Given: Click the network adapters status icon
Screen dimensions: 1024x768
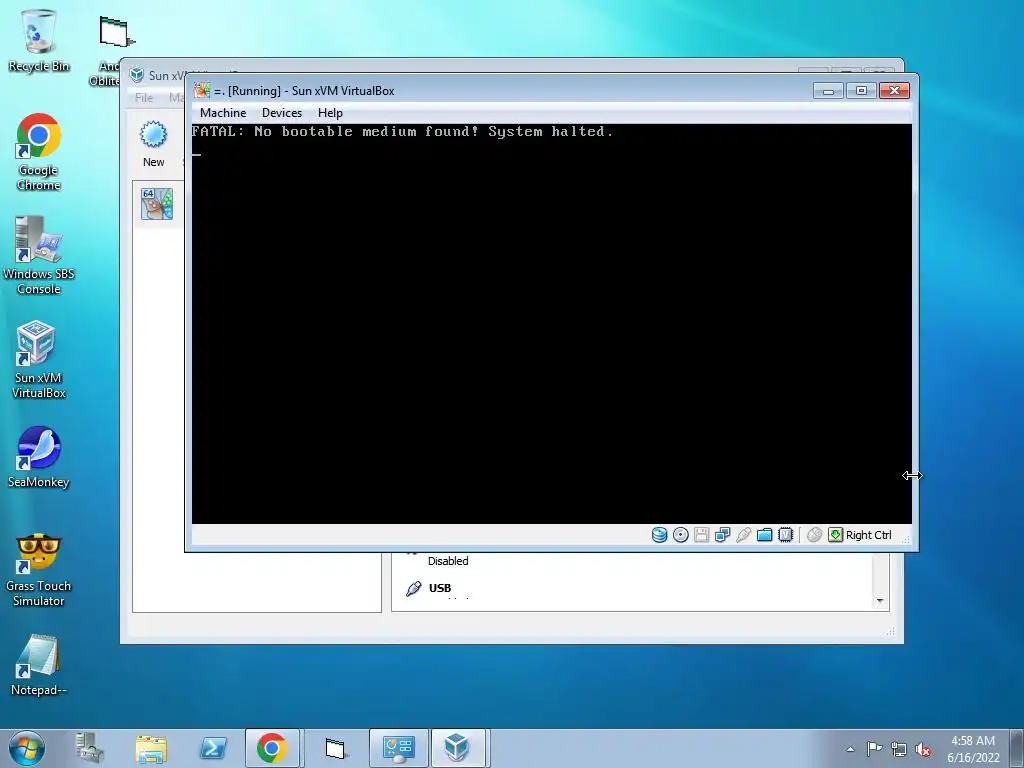Looking at the screenshot, I should [x=722, y=535].
